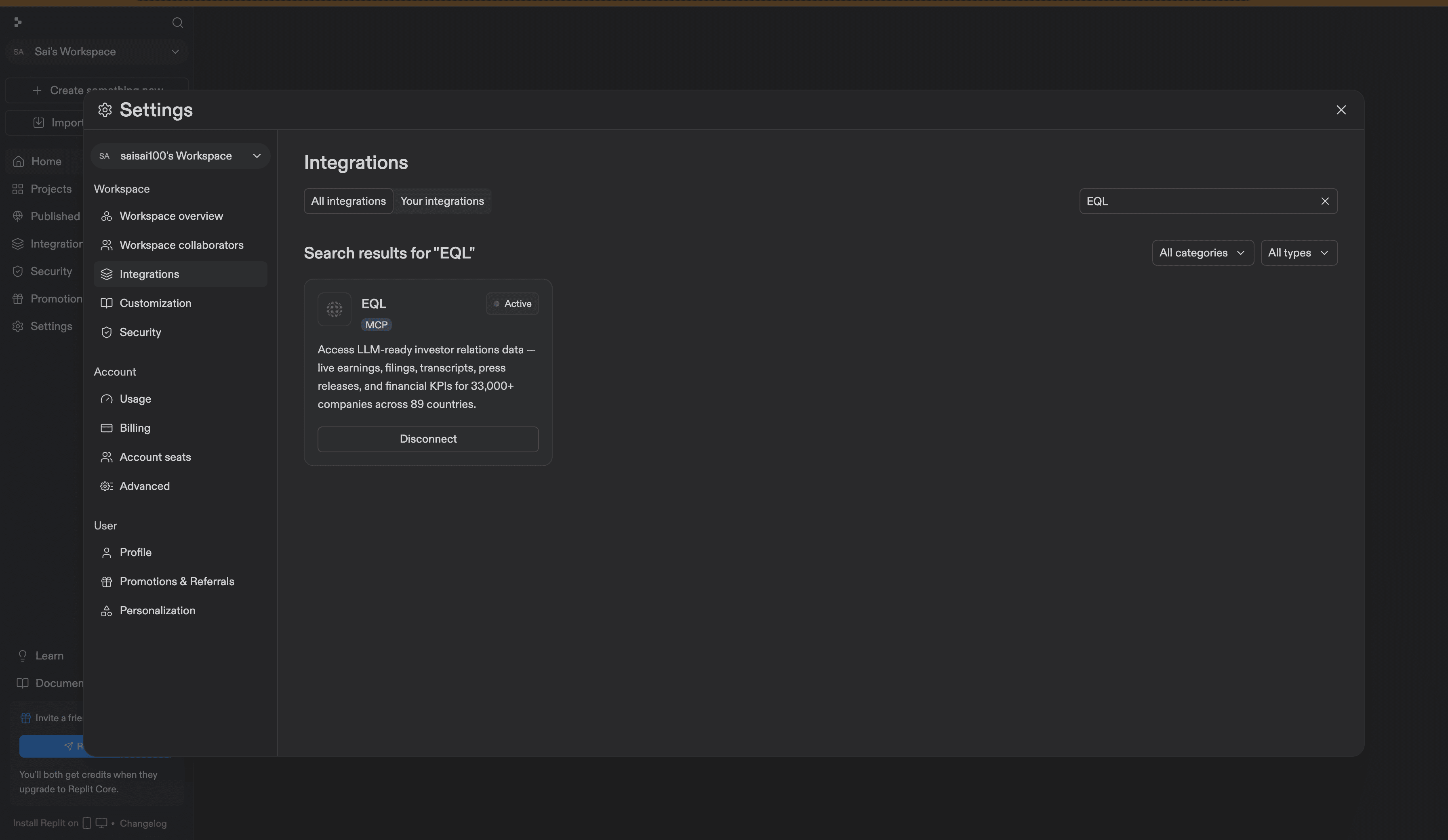
Task: Click the EQL card title
Action: point(373,303)
